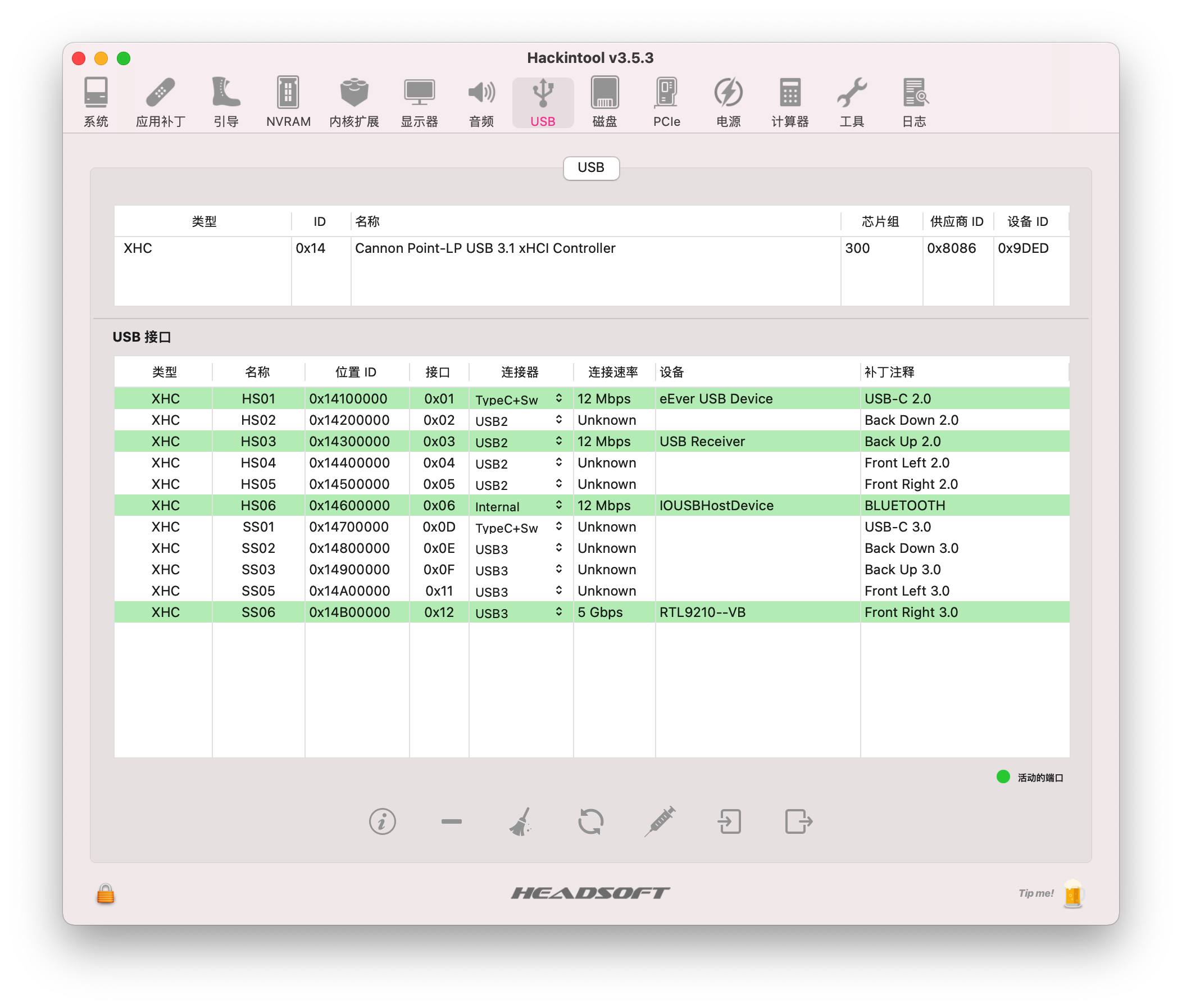Switch to the PCIe toolbar tab
1182x1008 pixels.
(x=666, y=102)
